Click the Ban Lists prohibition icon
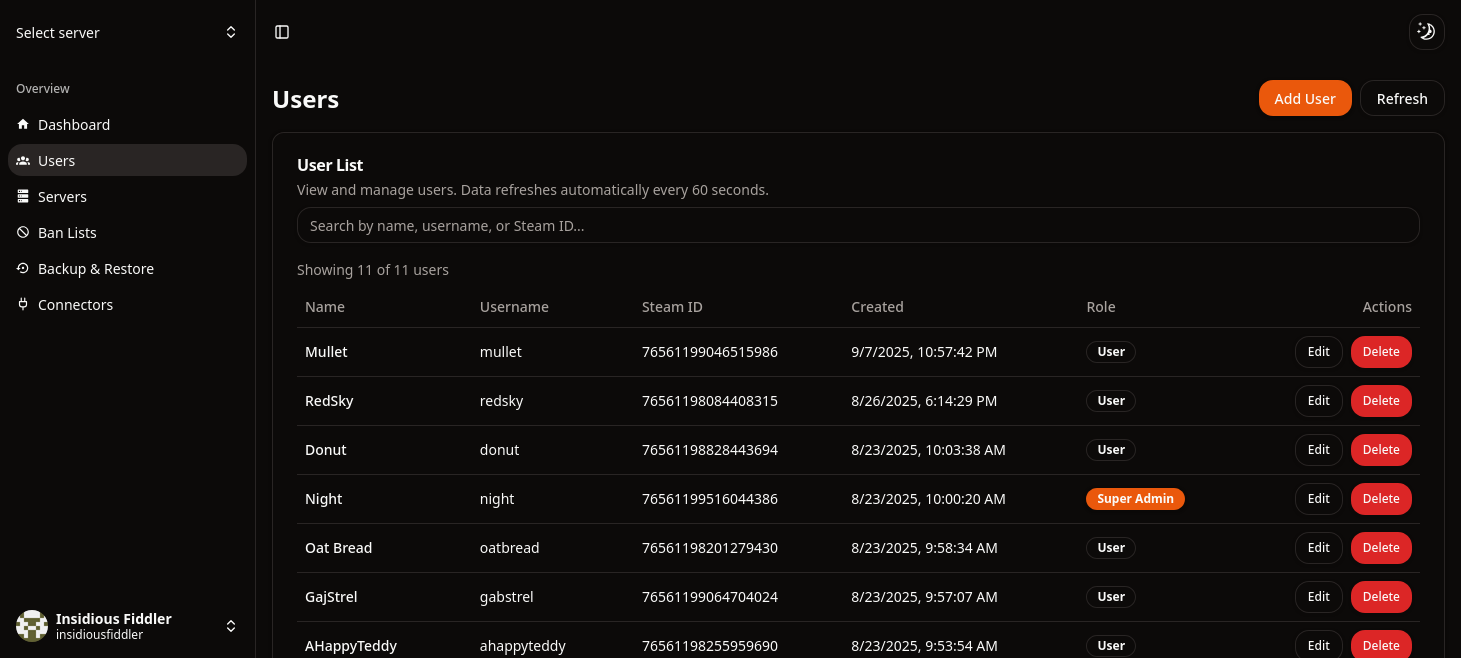This screenshot has width=1461, height=658. [22, 232]
